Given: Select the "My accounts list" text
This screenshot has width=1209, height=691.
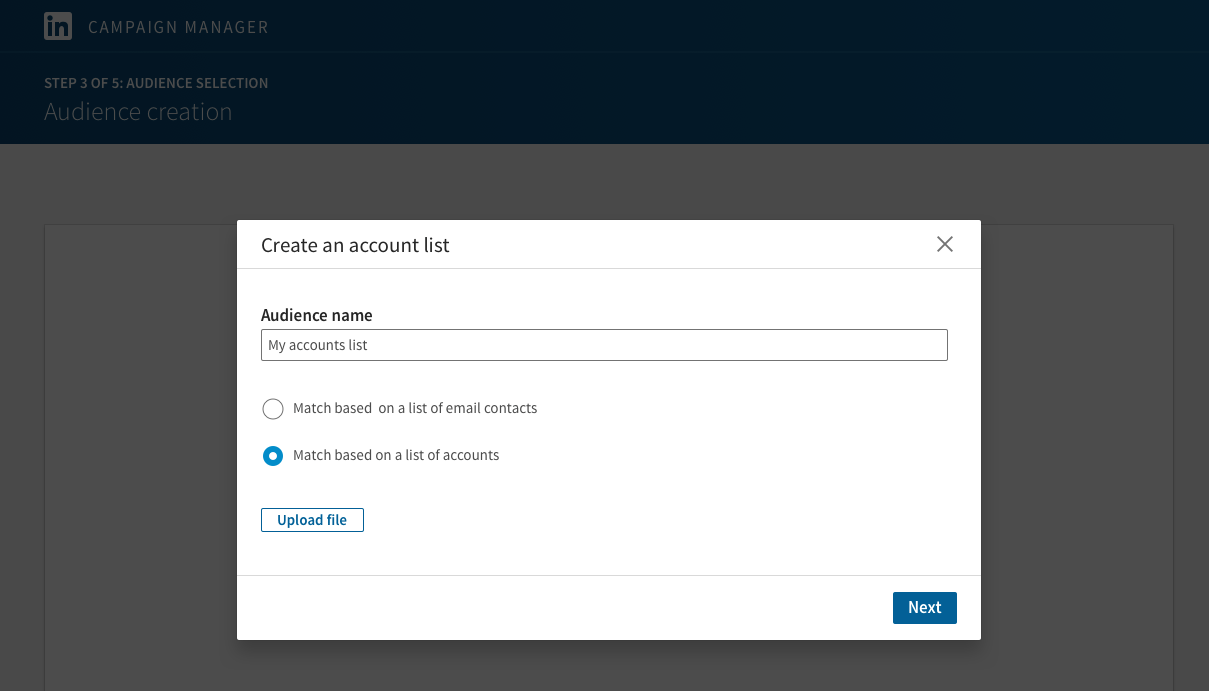Looking at the screenshot, I should pos(318,345).
